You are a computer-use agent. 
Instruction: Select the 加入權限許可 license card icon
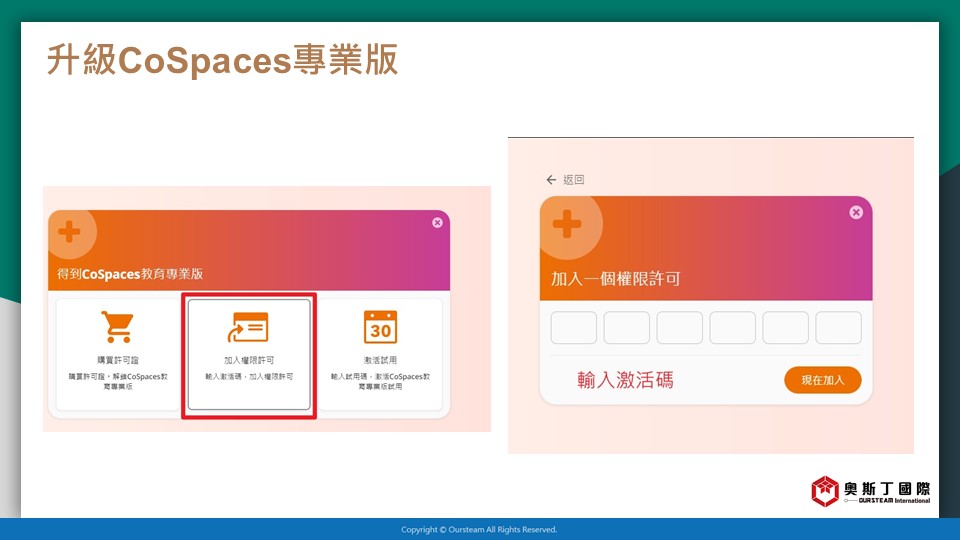click(x=249, y=327)
